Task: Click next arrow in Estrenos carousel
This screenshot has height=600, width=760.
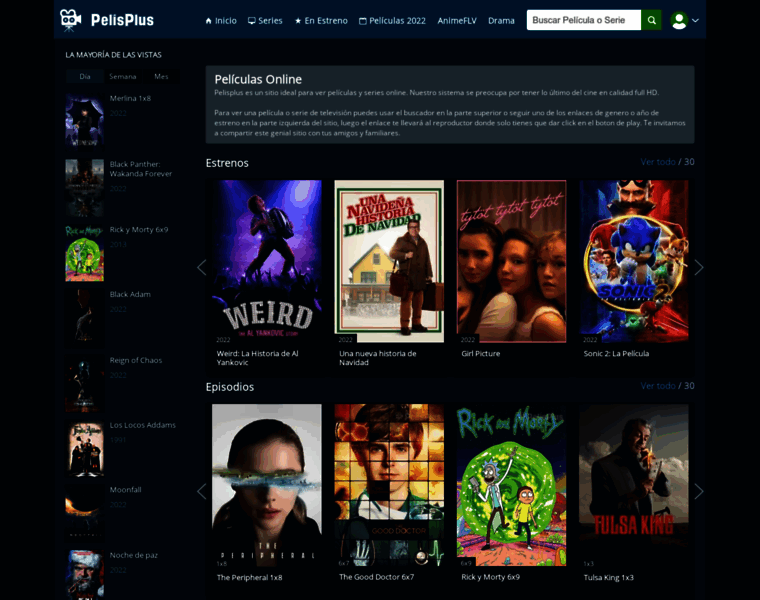Action: pyautogui.click(x=698, y=268)
